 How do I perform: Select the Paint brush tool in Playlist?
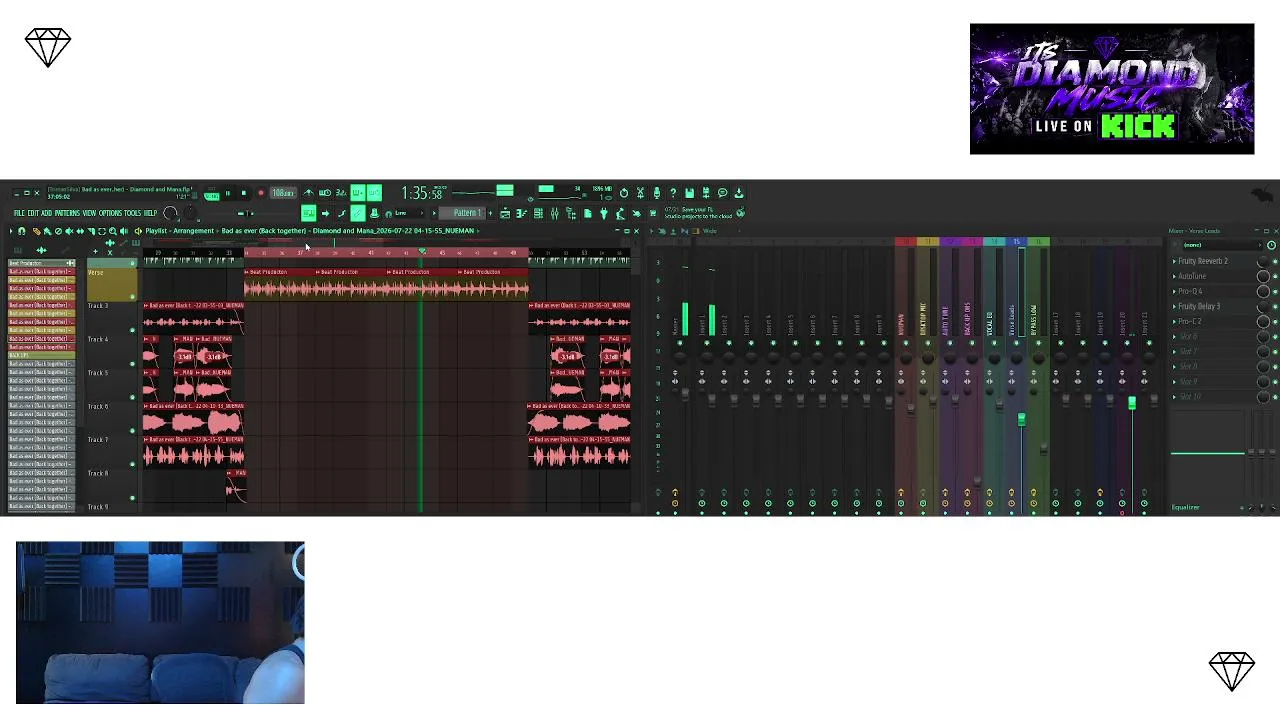46,231
